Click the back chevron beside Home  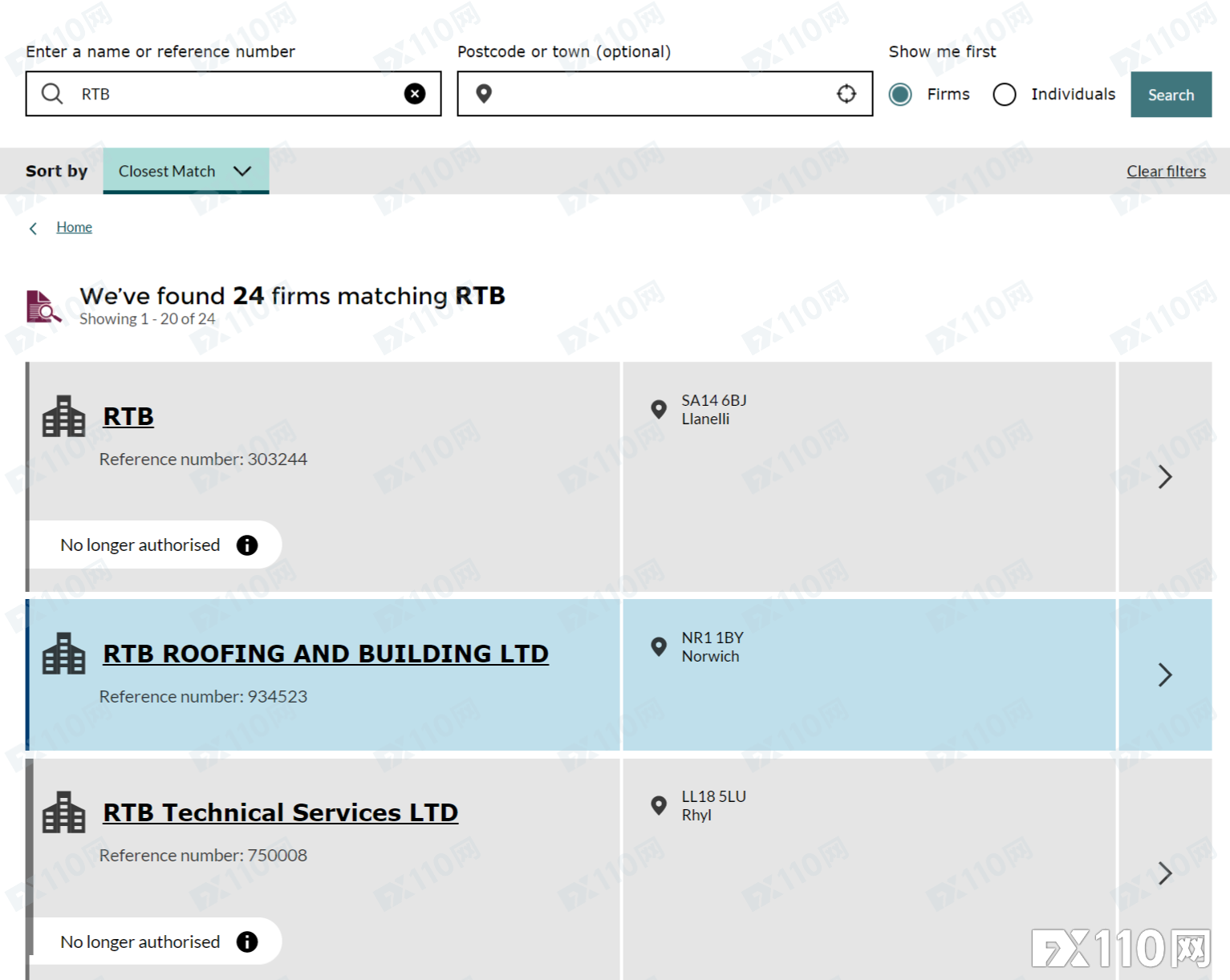coord(33,229)
